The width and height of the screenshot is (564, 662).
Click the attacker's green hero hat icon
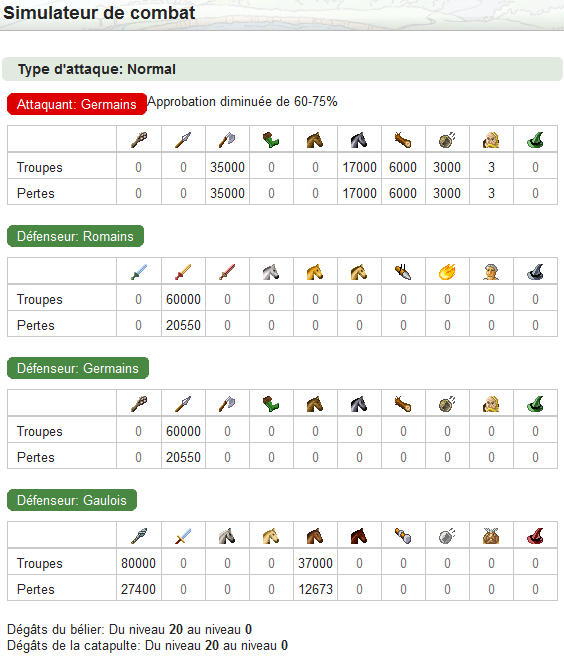pyautogui.click(x=535, y=140)
